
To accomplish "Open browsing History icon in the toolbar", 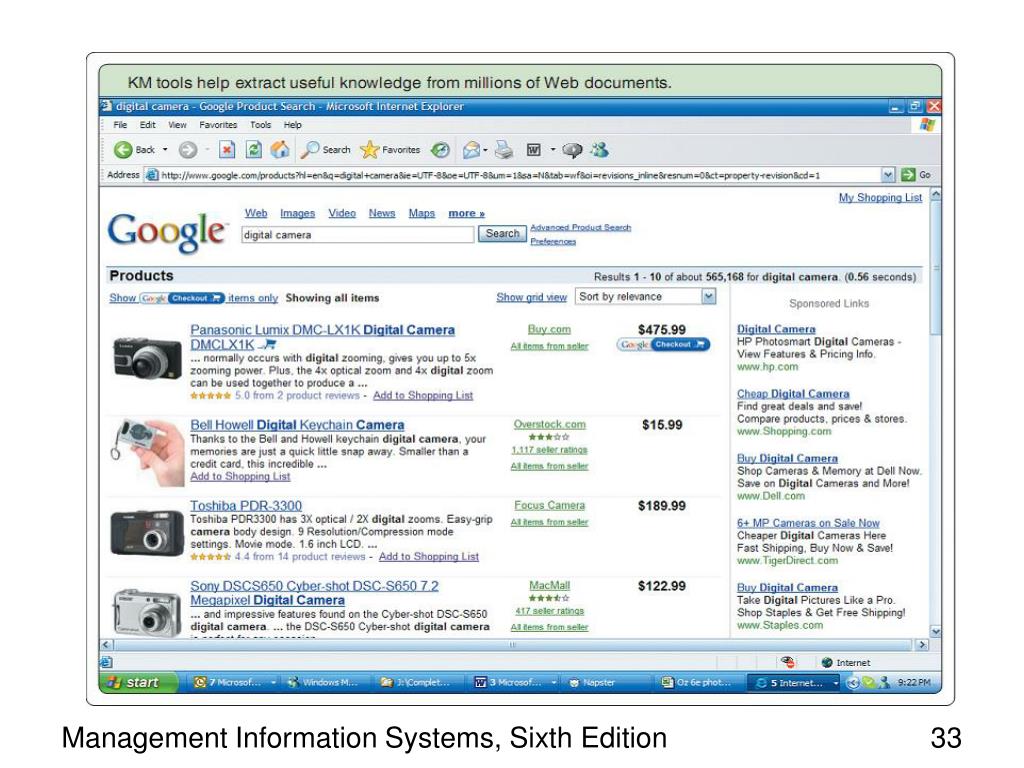I will pos(440,150).
